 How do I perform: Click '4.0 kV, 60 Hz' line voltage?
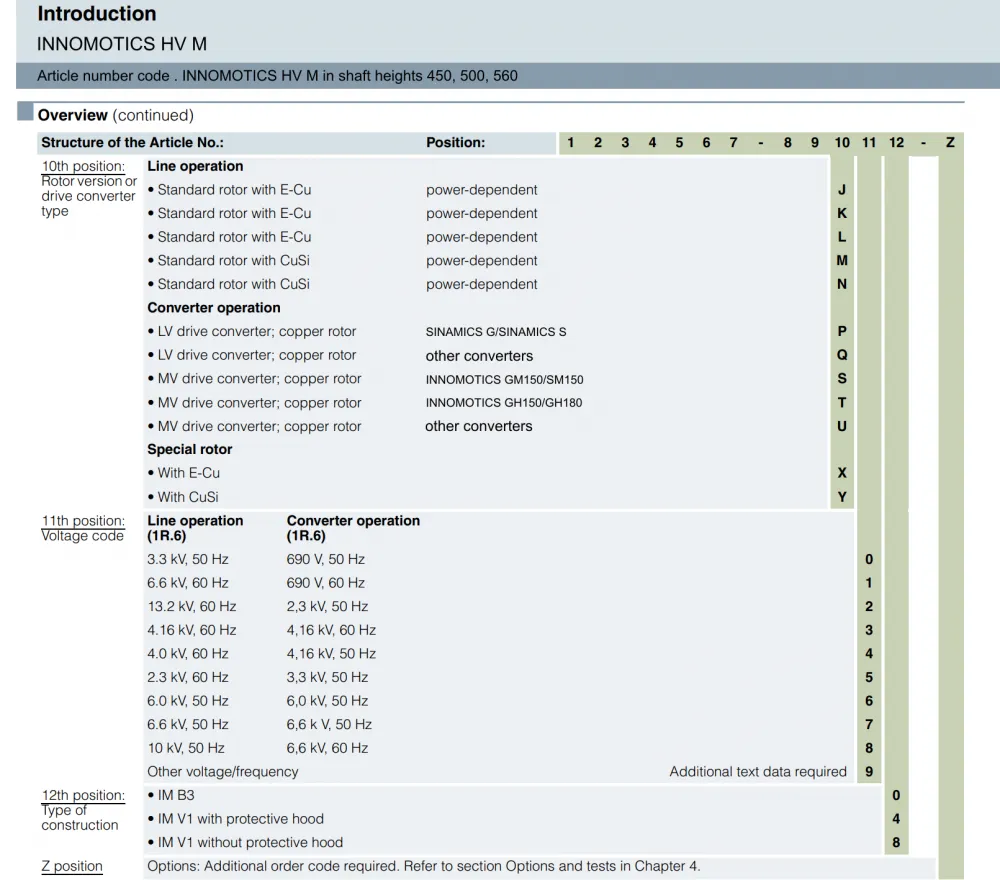(x=188, y=654)
